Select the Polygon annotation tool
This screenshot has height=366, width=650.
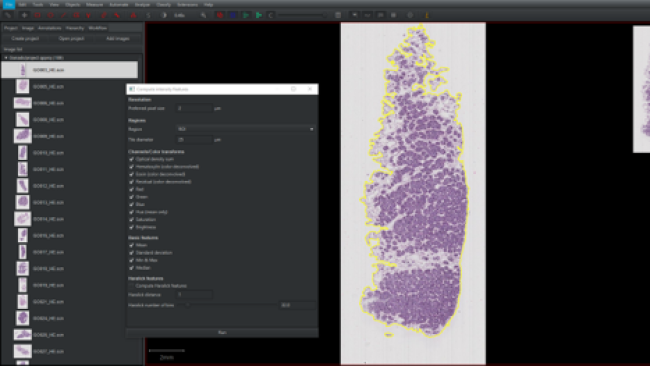(76, 15)
